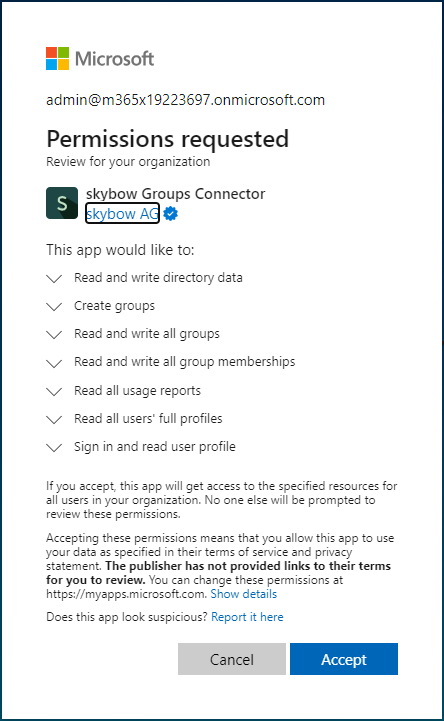
Task: Click the Read and write directory data label
Action: tap(158, 278)
